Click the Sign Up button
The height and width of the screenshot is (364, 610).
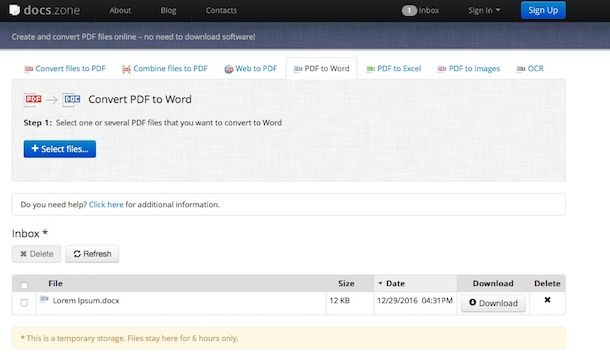pyautogui.click(x=543, y=10)
